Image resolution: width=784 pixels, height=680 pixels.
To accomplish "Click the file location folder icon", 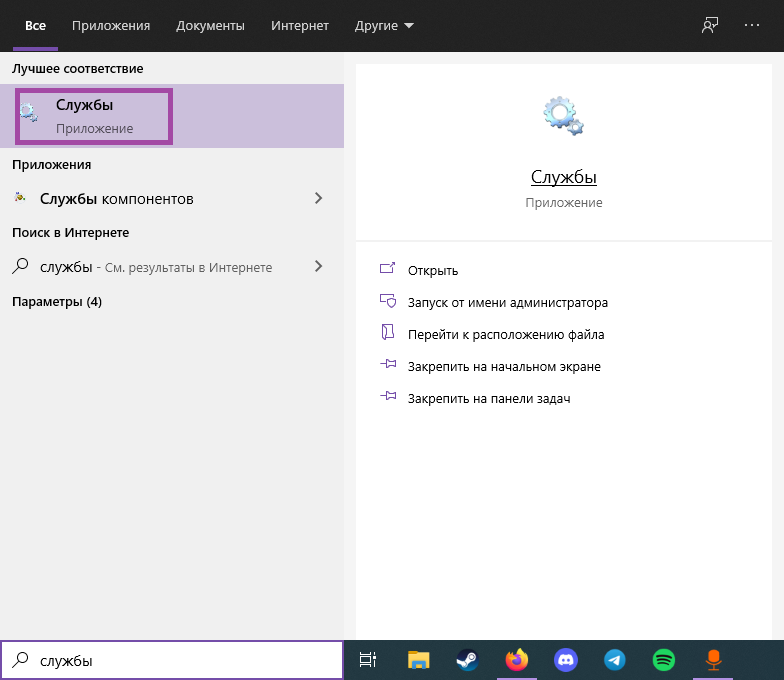I will coord(388,332).
